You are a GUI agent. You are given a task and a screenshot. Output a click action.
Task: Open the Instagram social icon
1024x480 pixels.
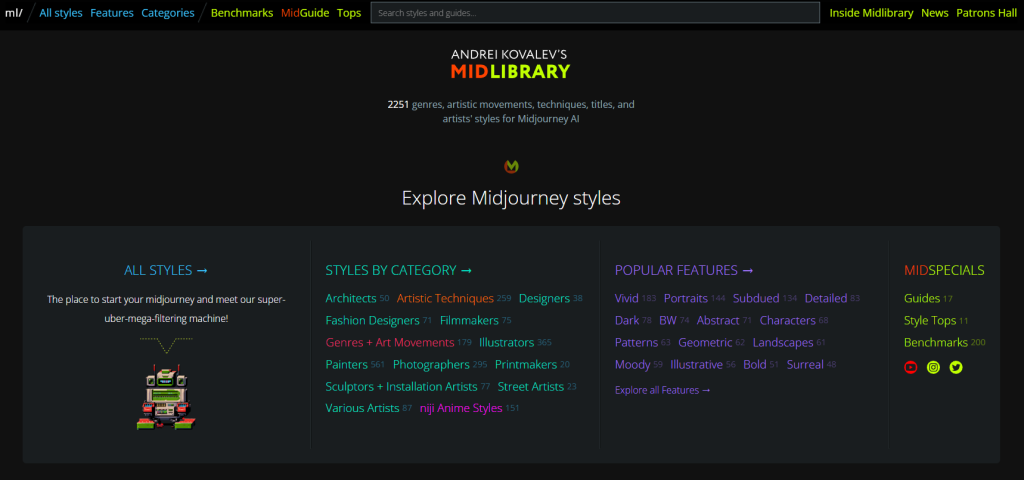point(933,367)
